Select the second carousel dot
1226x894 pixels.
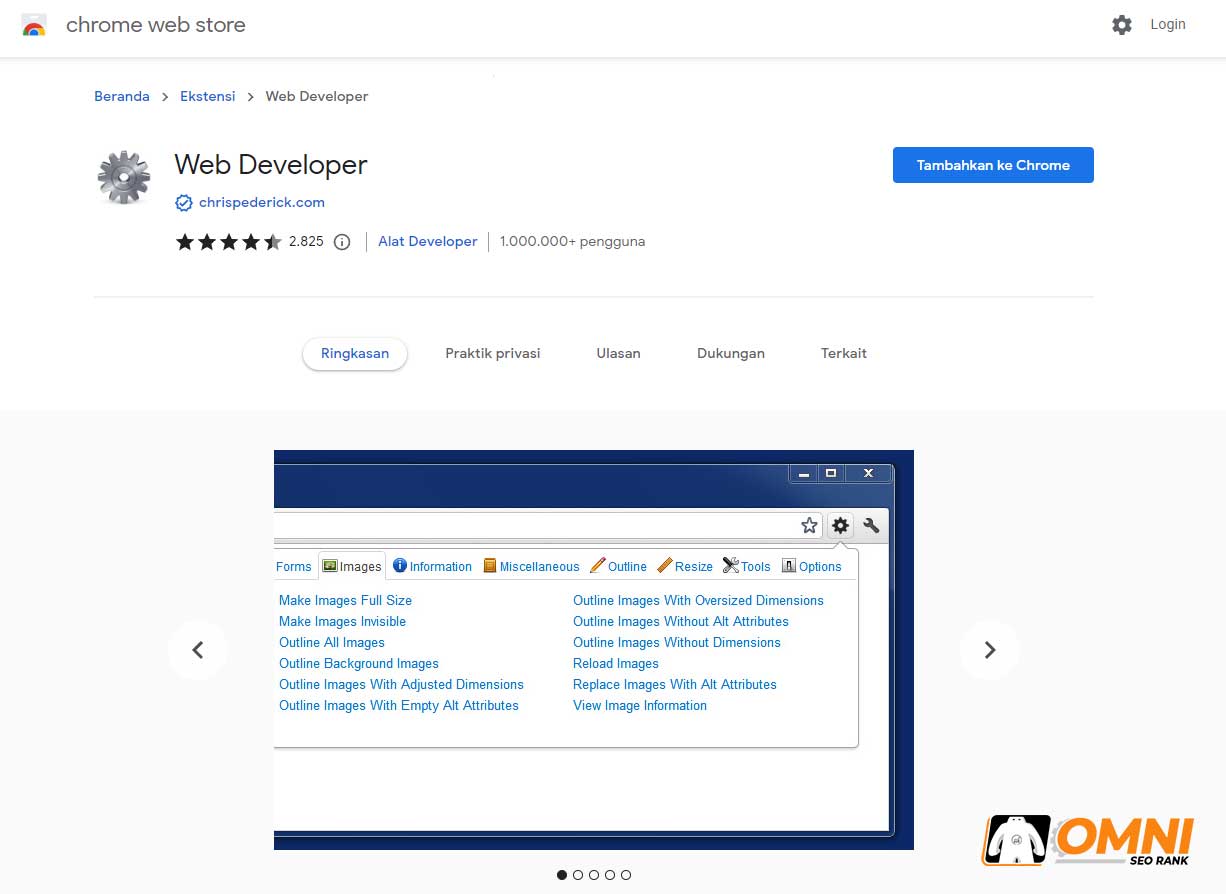[x=578, y=875]
